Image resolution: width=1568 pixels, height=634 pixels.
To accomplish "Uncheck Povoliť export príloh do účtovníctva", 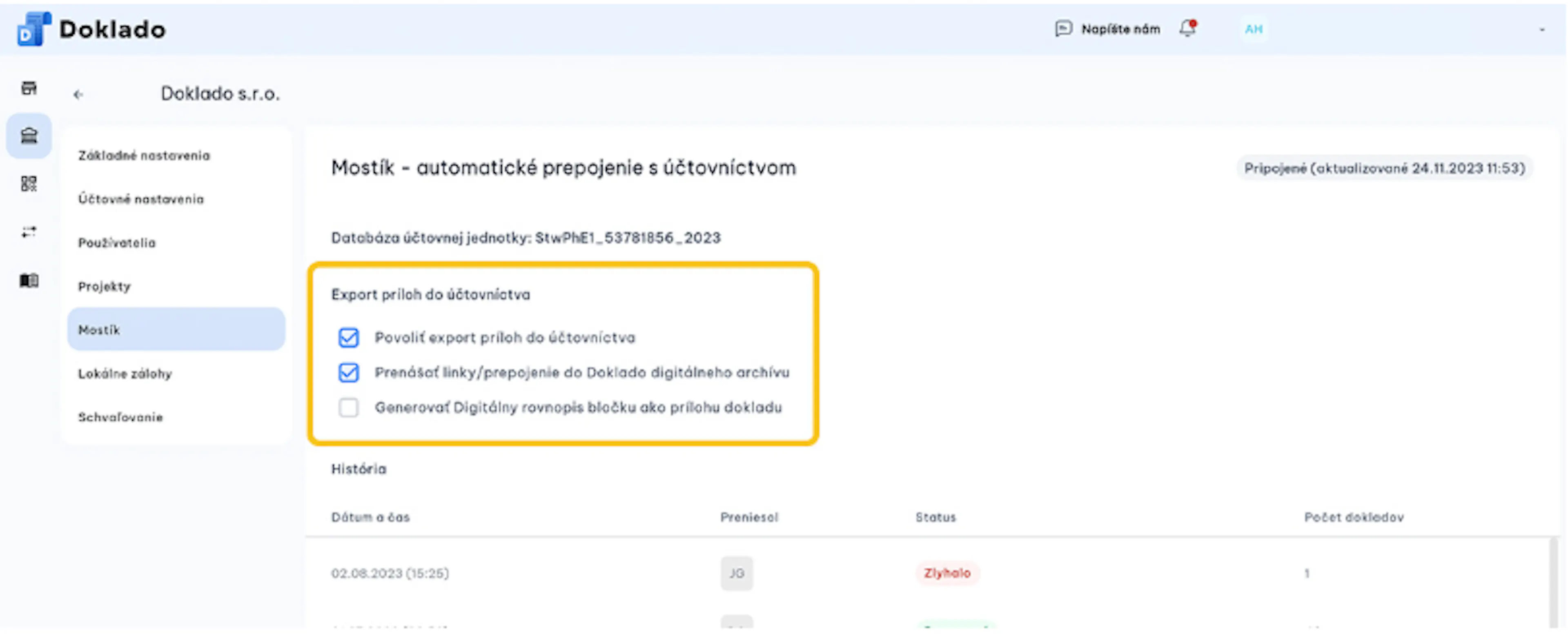I will (x=348, y=338).
